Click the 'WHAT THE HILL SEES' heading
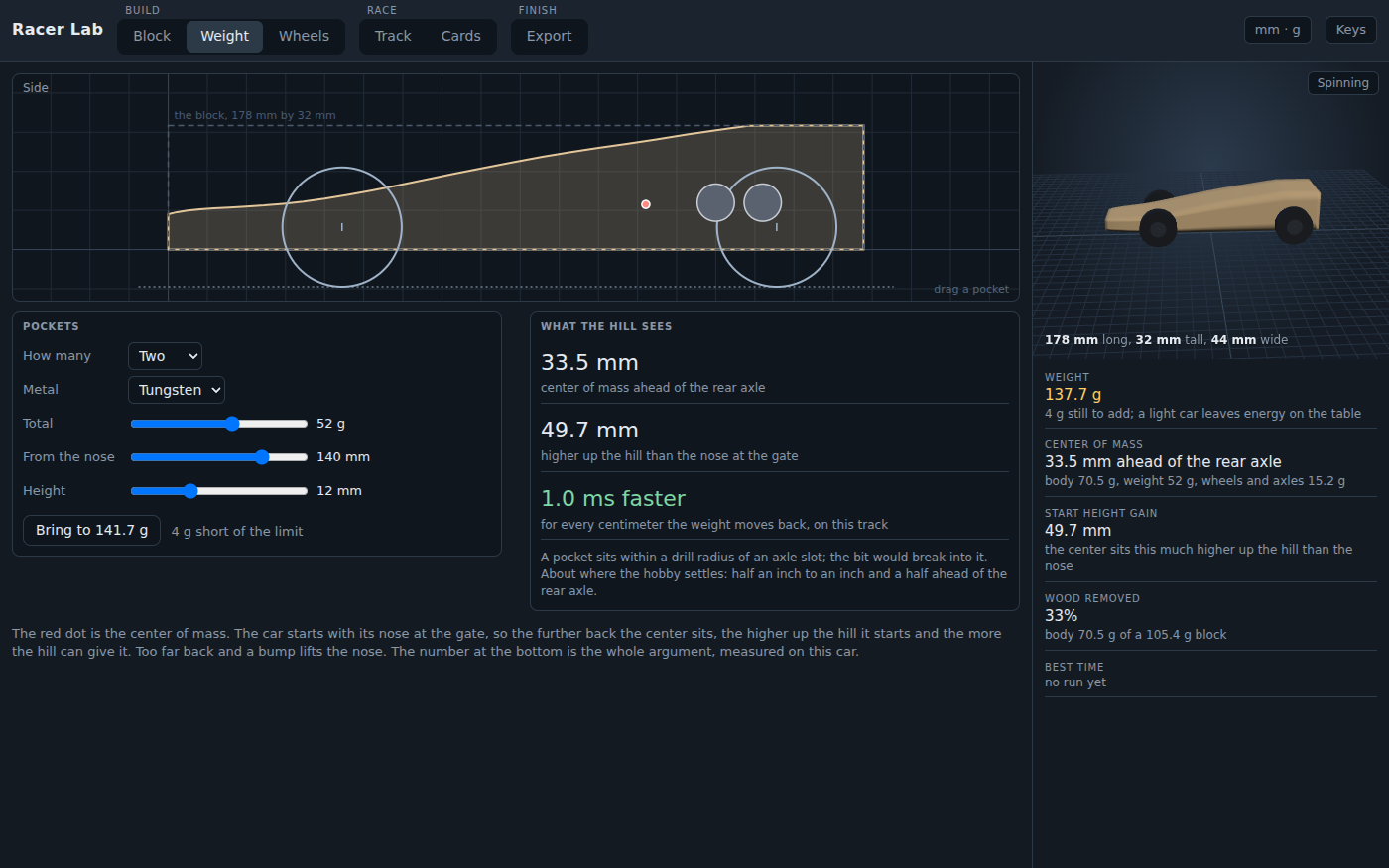1389x868 pixels. (x=606, y=326)
